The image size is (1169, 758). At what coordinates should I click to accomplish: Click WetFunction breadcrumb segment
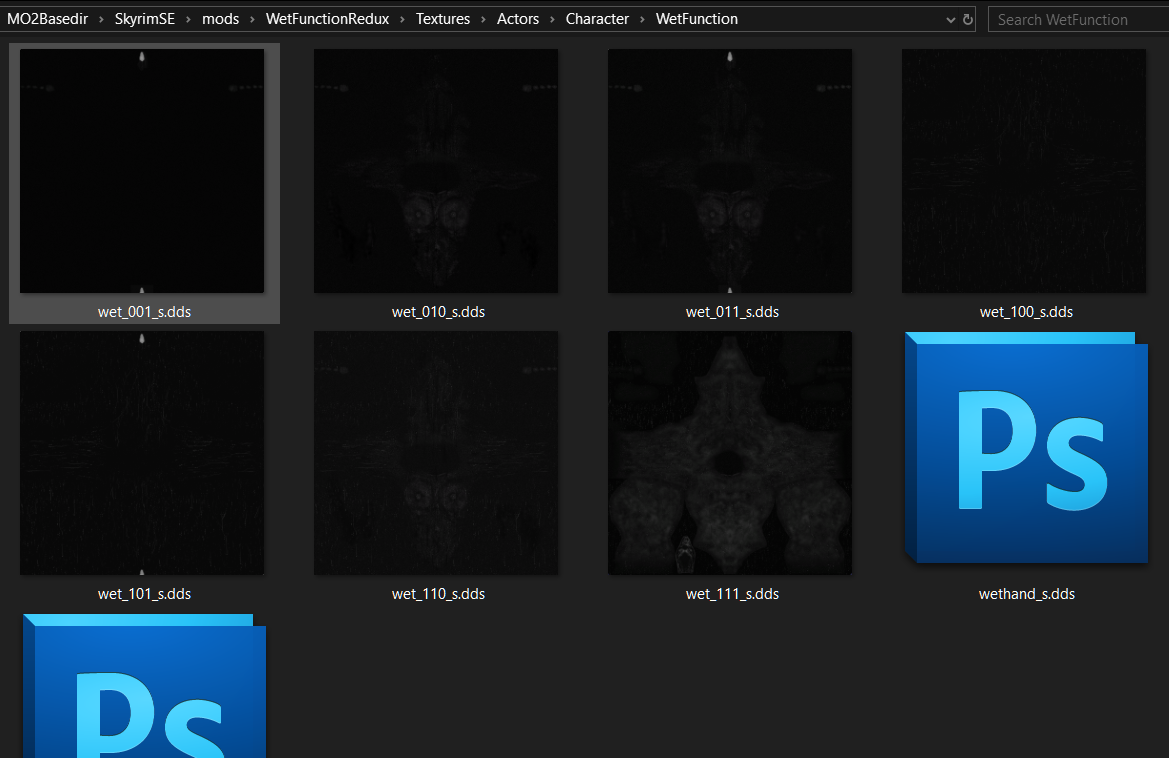(x=696, y=19)
